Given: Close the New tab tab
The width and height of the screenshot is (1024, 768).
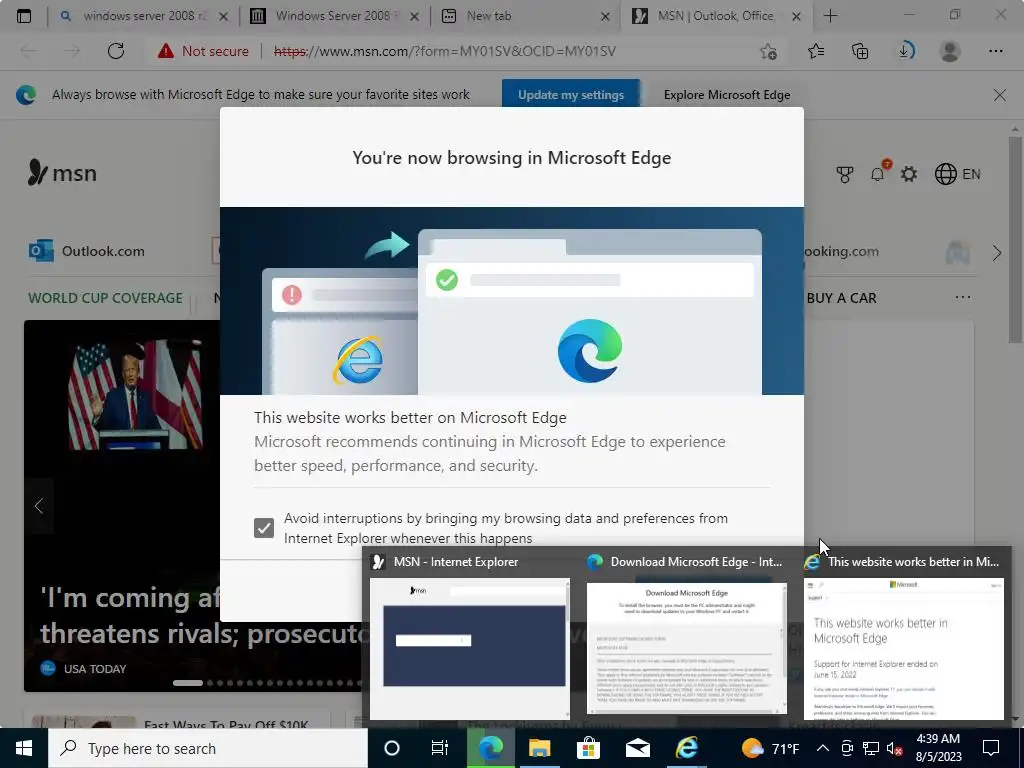Looking at the screenshot, I should click(605, 16).
